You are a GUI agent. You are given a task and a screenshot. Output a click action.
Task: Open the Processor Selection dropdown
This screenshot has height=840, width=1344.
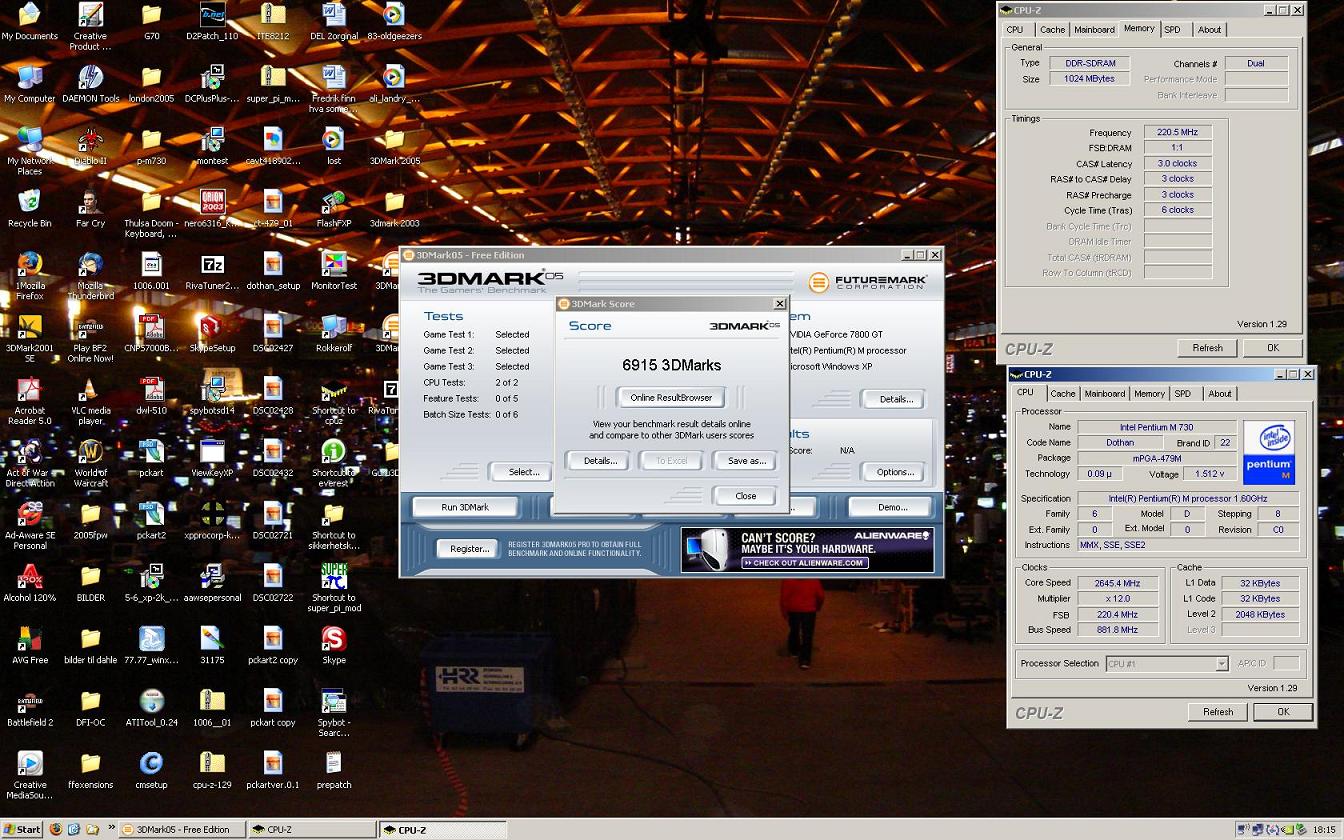click(x=1166, y=663)
